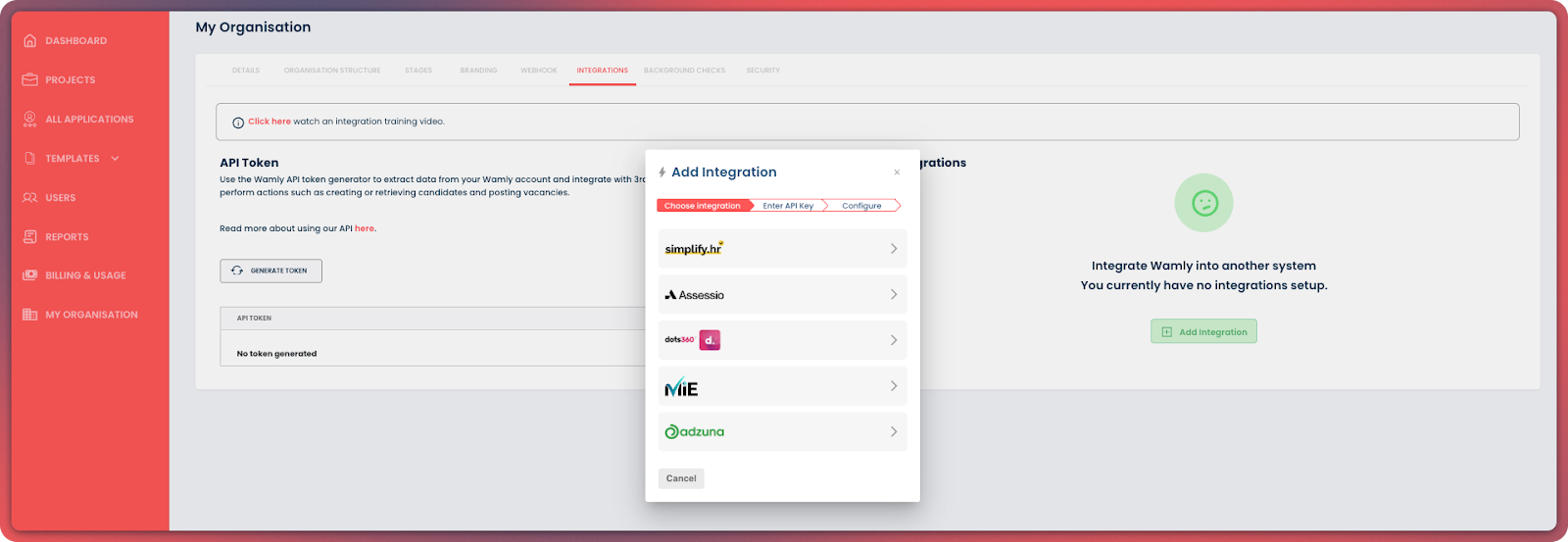Cancel the Add Integration dialog

click(x=681, y=479)
